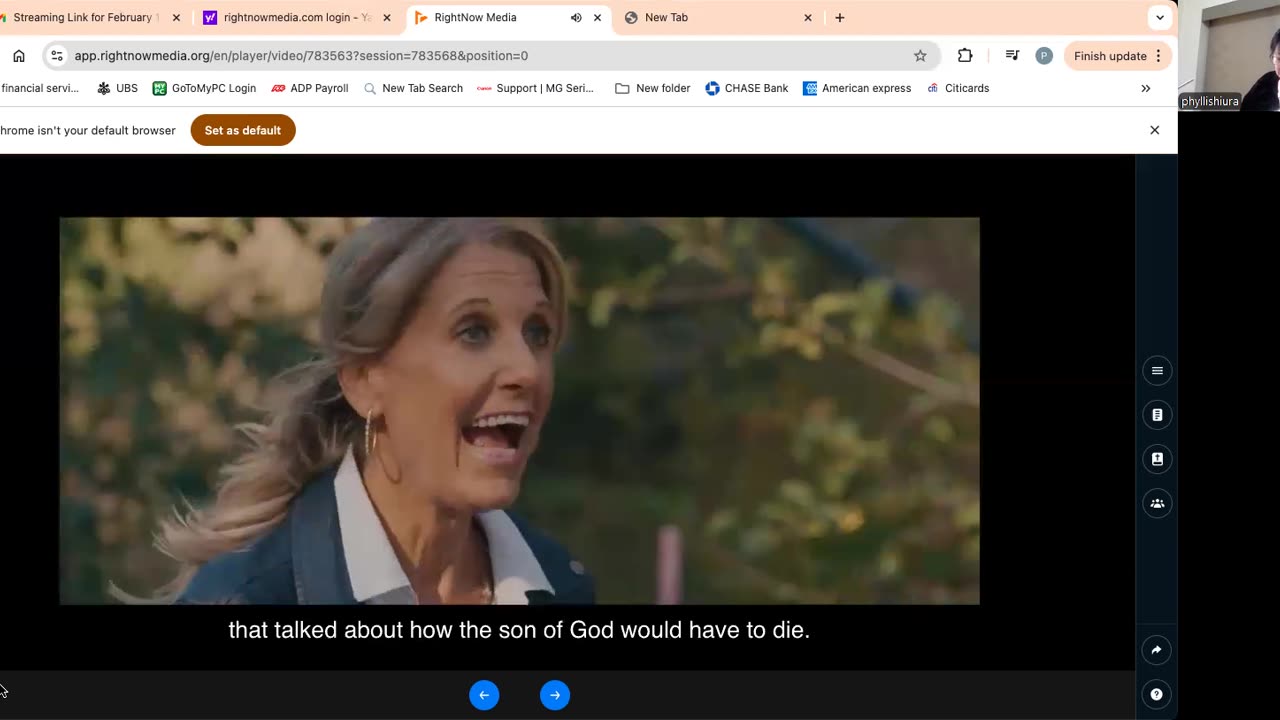Open the group people icon in sidebar

coord(1157,503)
